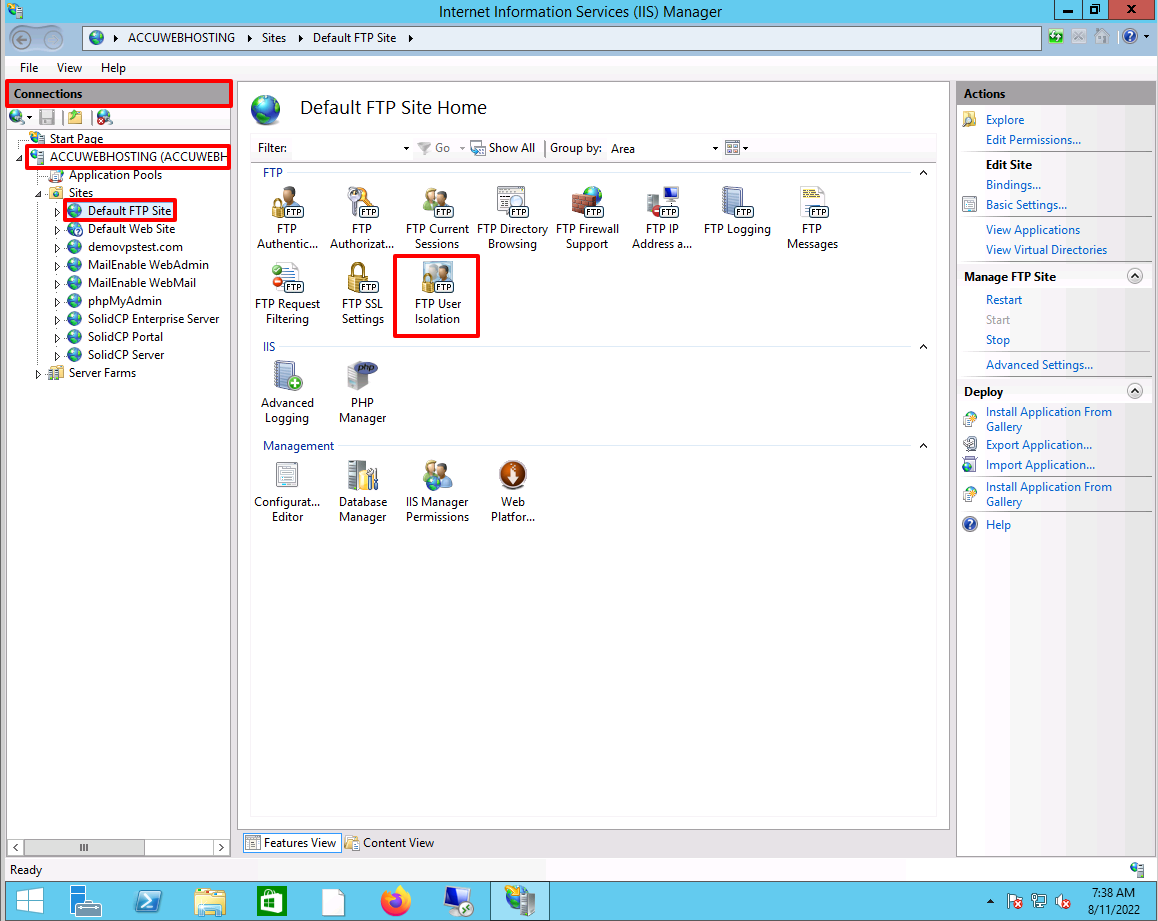Open File Explorer from the taskbar
Screen dimensions: 1158x921
tap(210, 901)
